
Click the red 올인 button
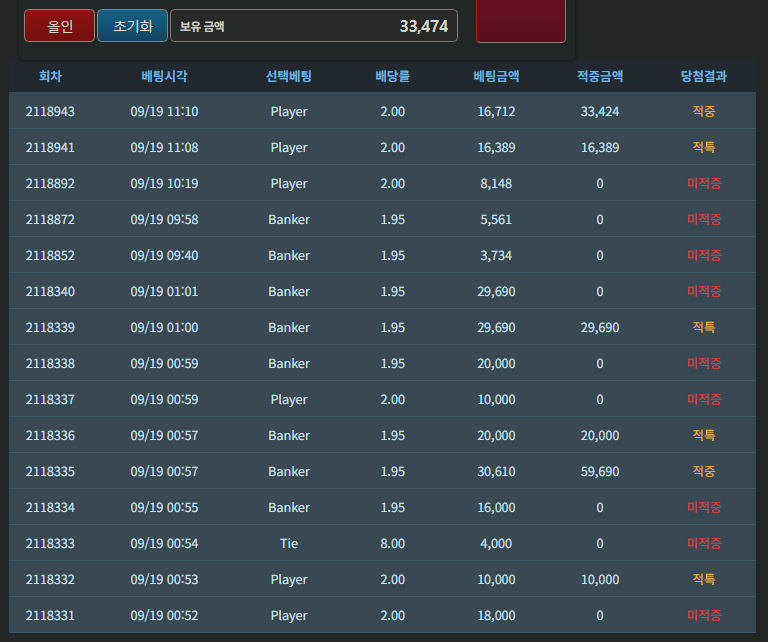(x=59, y=25)
